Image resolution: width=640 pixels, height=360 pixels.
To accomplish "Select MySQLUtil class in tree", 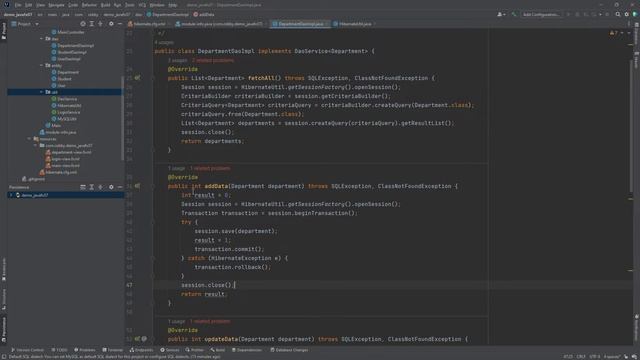I will pos(64,119).
